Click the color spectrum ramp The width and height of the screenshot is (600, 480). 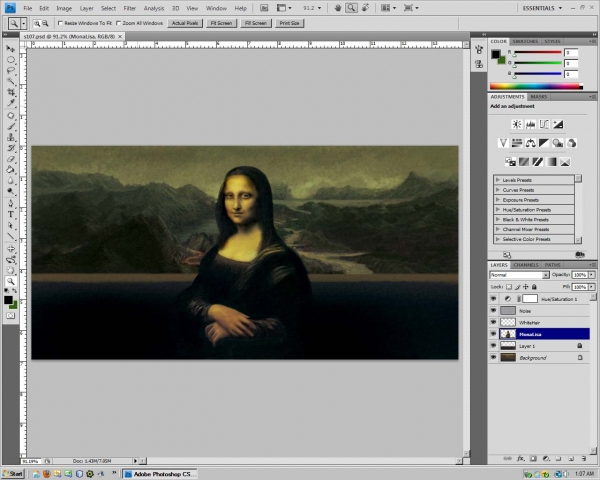click(x=536, y=87)
